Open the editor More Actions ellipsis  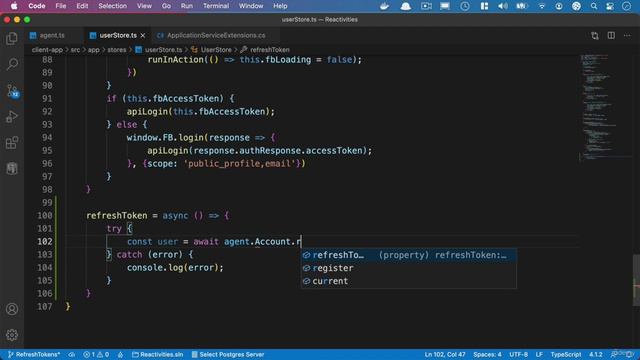pos(627,36)
